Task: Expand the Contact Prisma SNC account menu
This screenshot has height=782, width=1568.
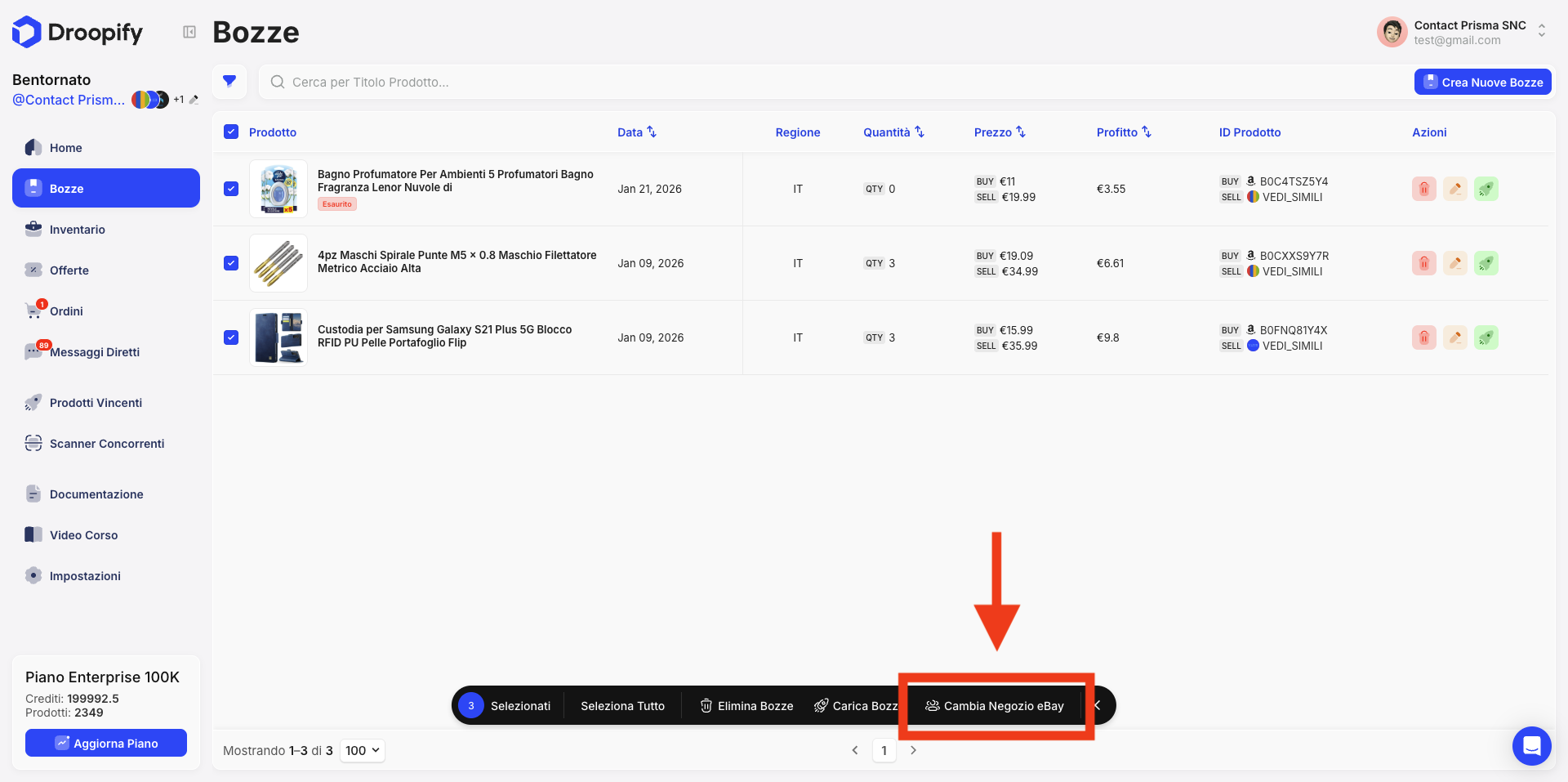Action: (x=1541, y=31)
